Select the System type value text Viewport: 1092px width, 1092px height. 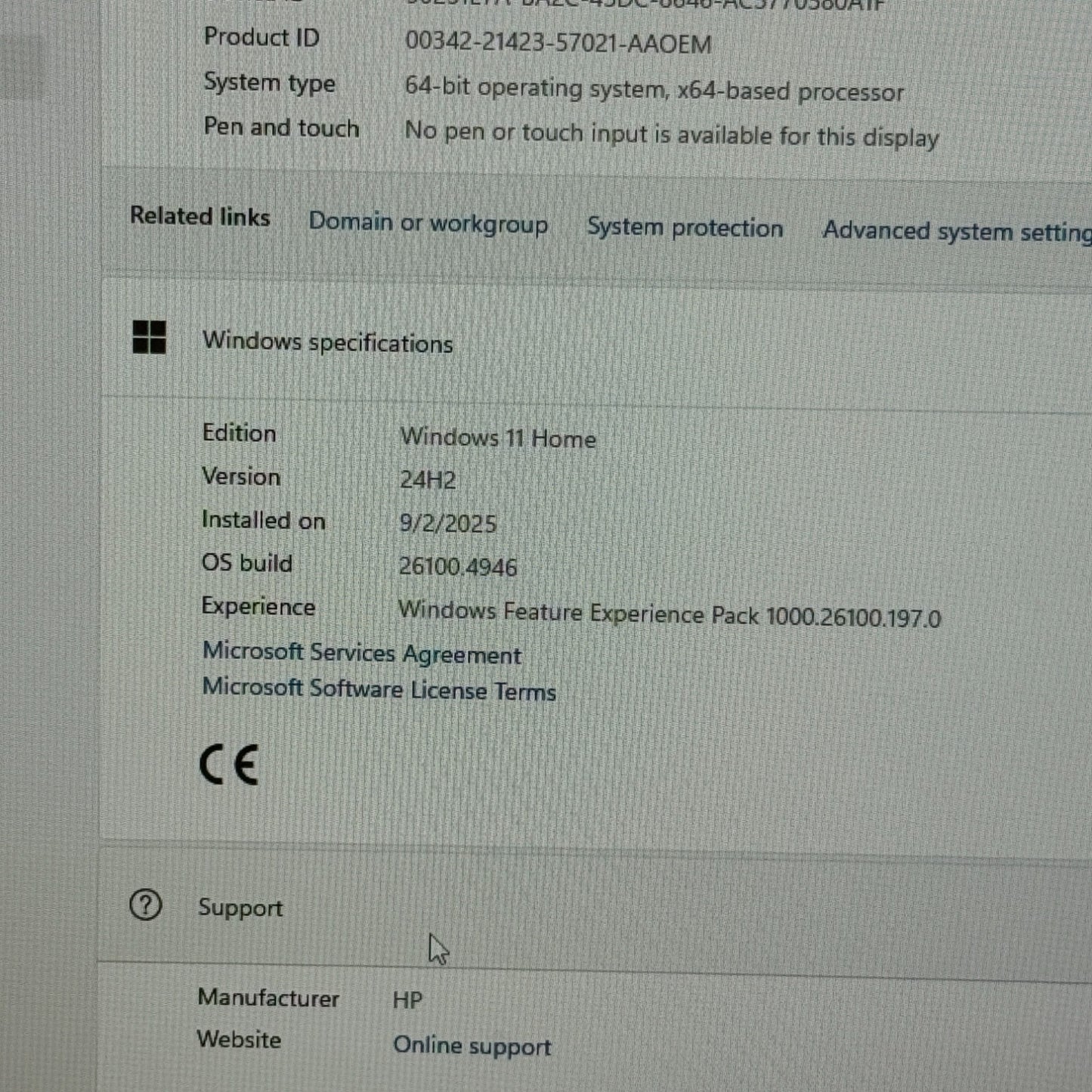pyautogui.click(x=654, y=89)
